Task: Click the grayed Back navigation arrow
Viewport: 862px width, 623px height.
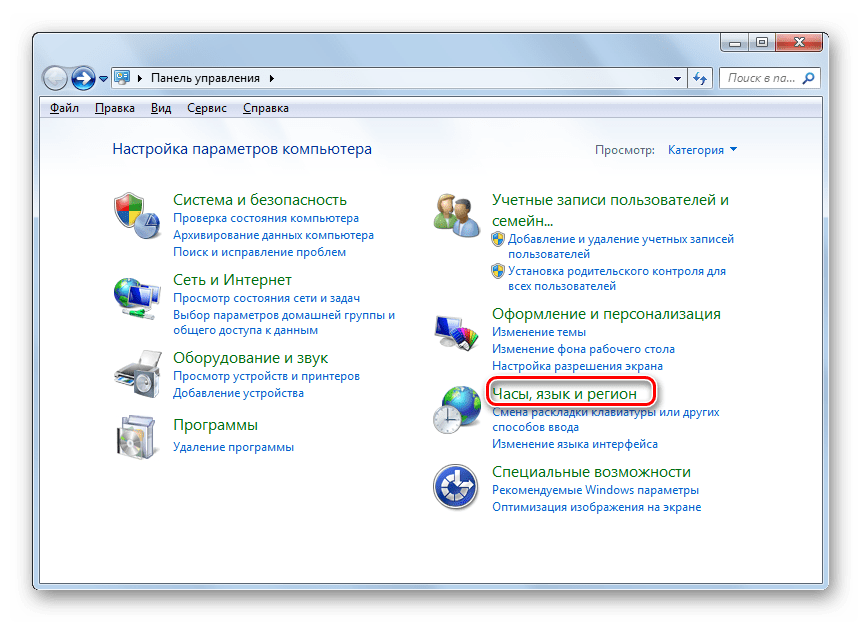Action: [55, 78]
